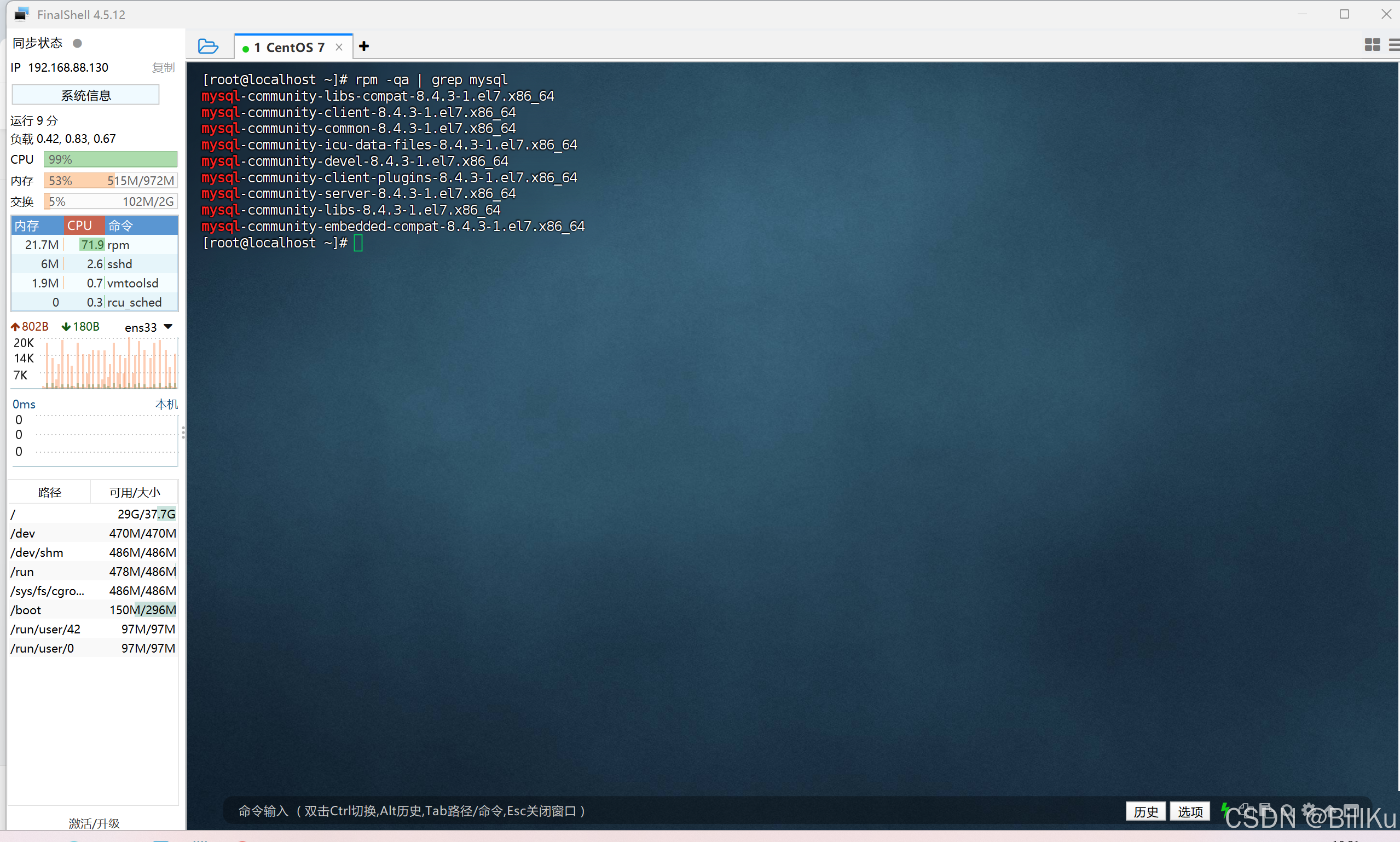The height and width of the screenshot is (842, 1400).
Task: Select the /boot disk row
Action: (94, 610)
